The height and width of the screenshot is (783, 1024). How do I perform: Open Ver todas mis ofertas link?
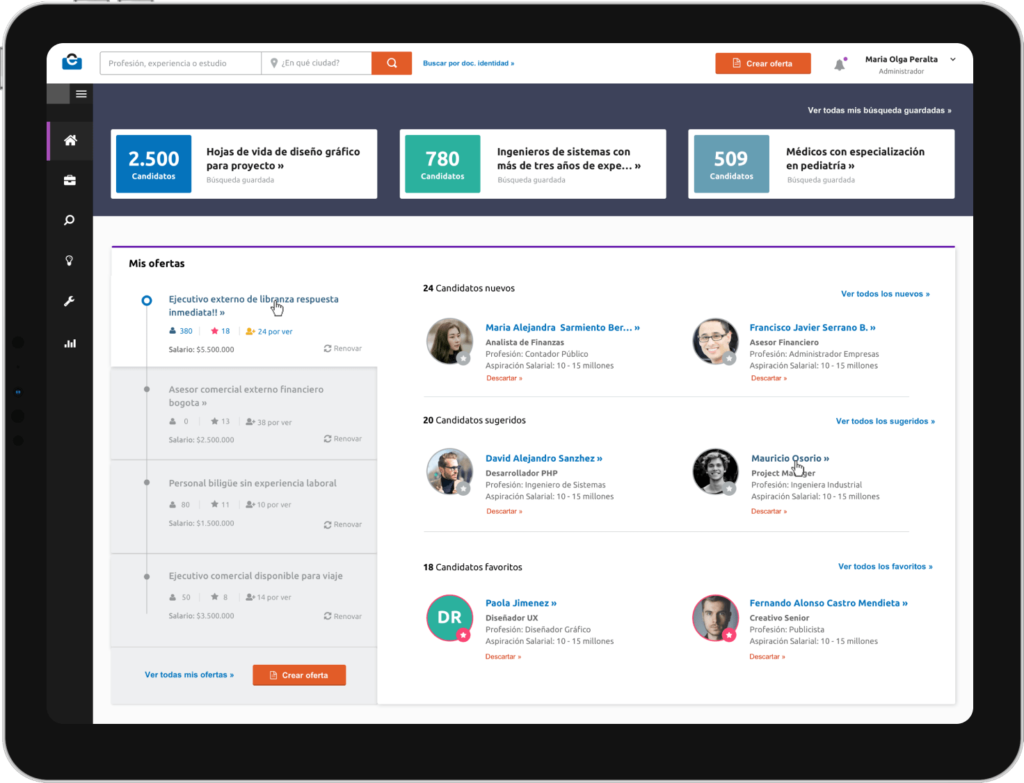tap(189, 675)
